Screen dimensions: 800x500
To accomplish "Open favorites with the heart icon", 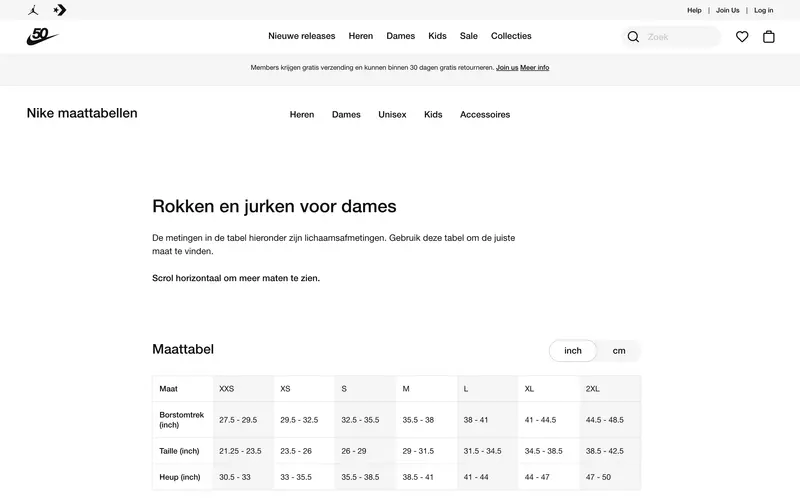I will pyautogui.click(x=742, y=37).
